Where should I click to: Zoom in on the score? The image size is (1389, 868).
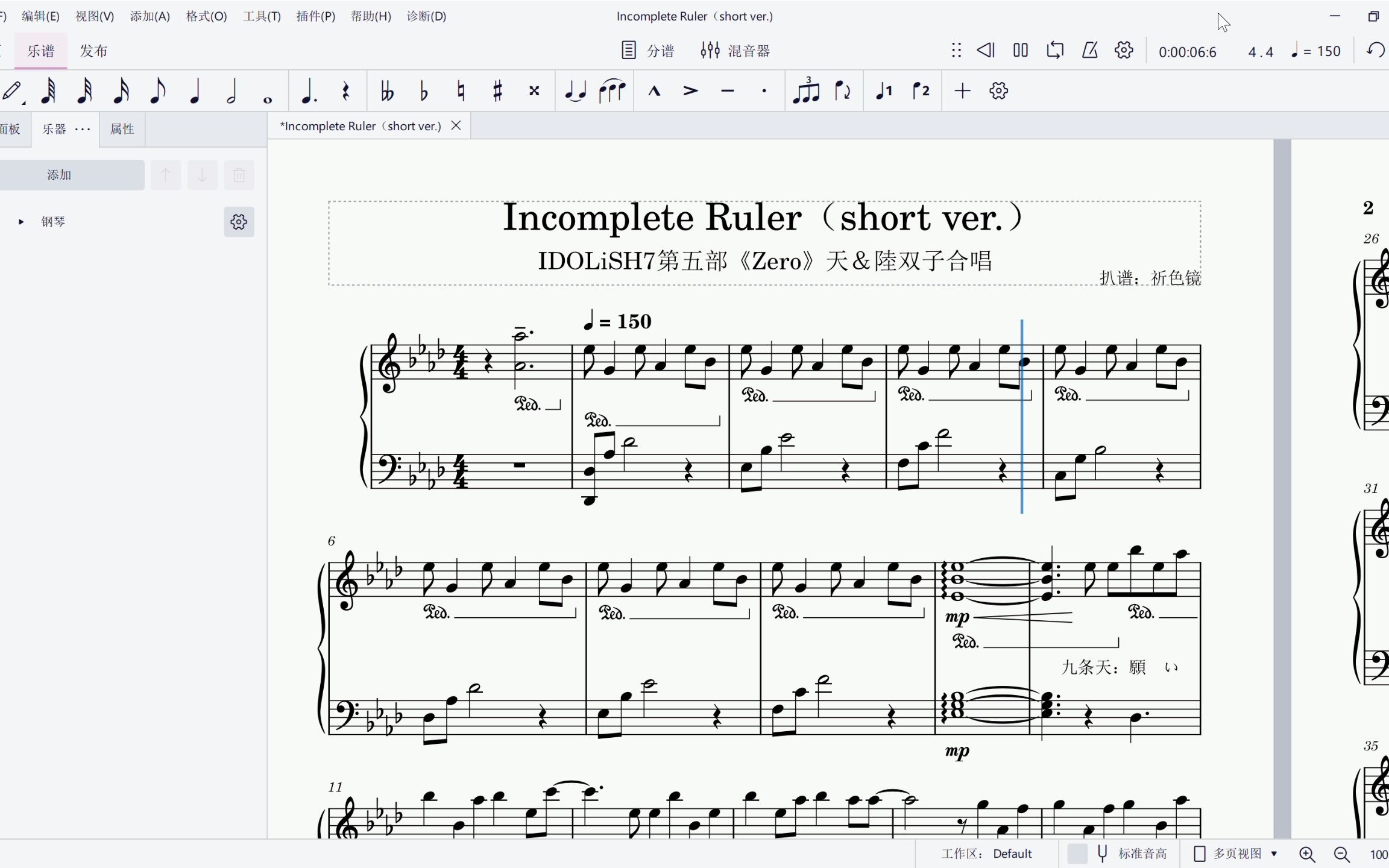(1307, 854)
